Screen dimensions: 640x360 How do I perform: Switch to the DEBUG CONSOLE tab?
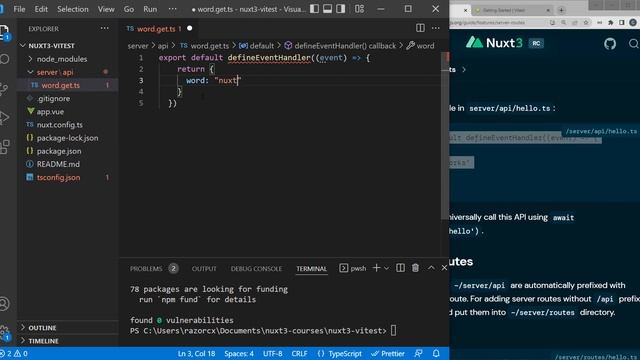(256, 268)
